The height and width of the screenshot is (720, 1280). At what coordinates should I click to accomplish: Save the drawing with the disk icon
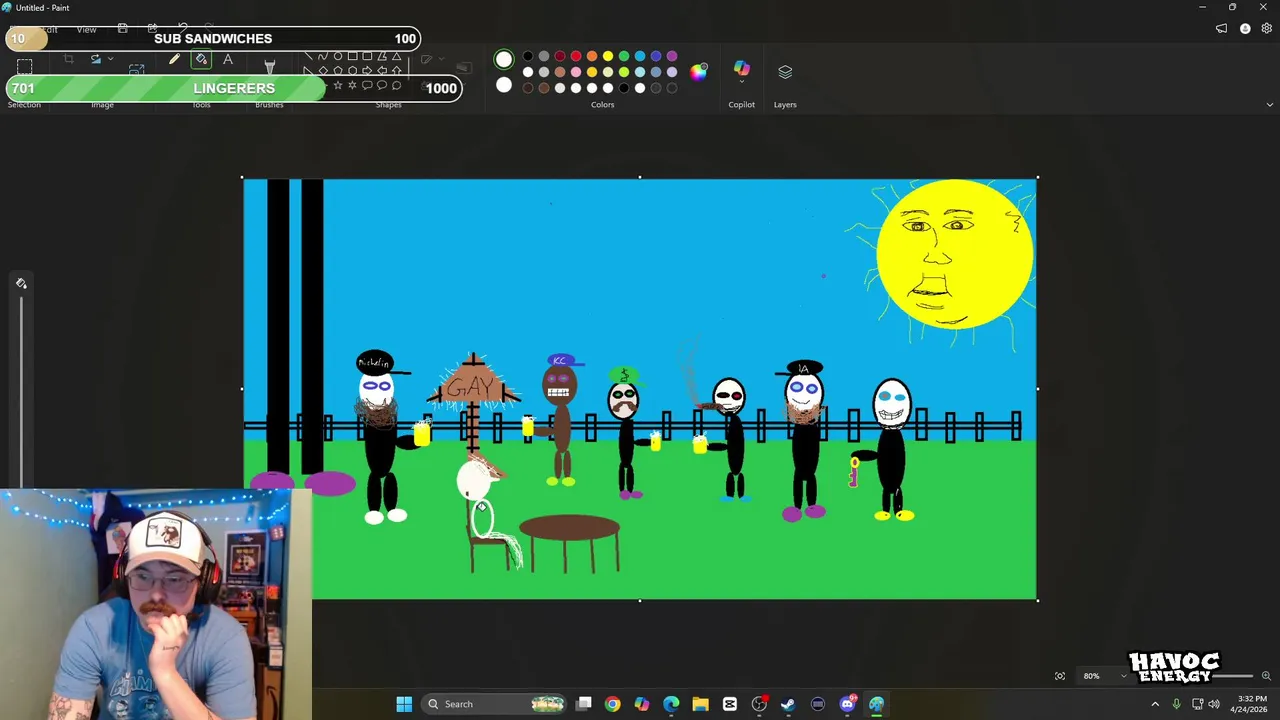pos(122,29)
